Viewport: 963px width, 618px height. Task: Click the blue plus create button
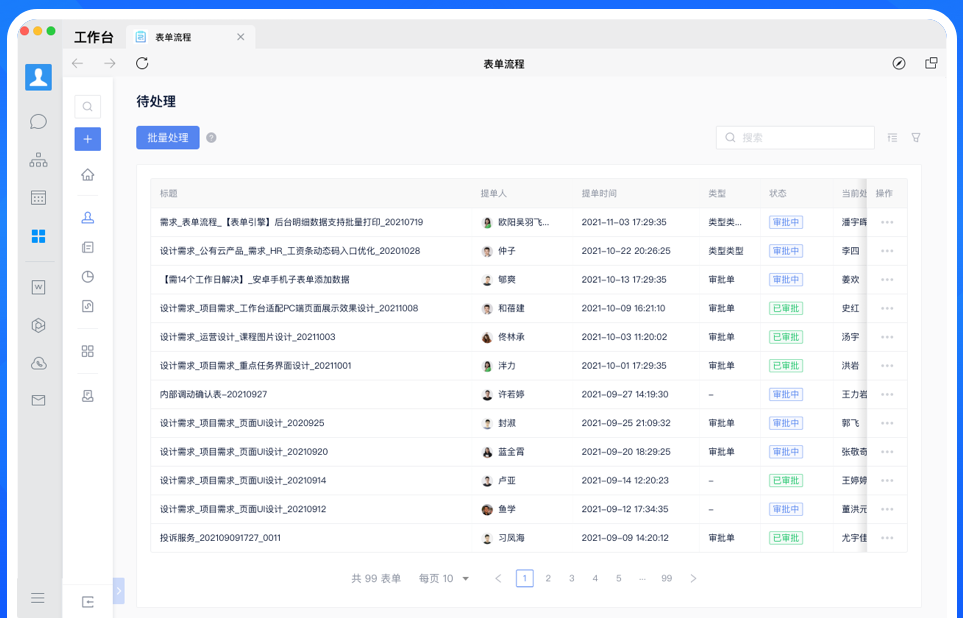pos(88,139)
